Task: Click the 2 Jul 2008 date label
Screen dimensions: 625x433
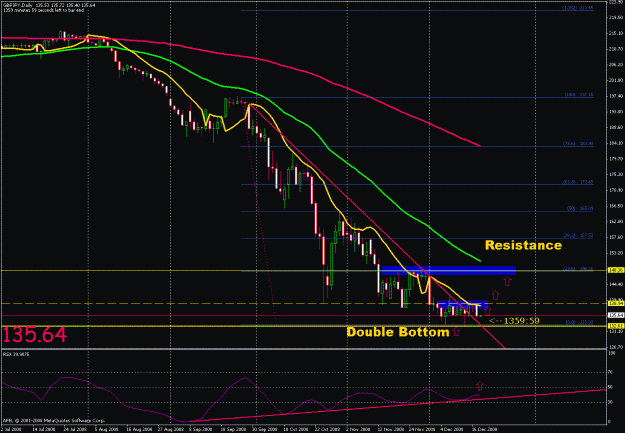Action: click(x=10, y=429)
